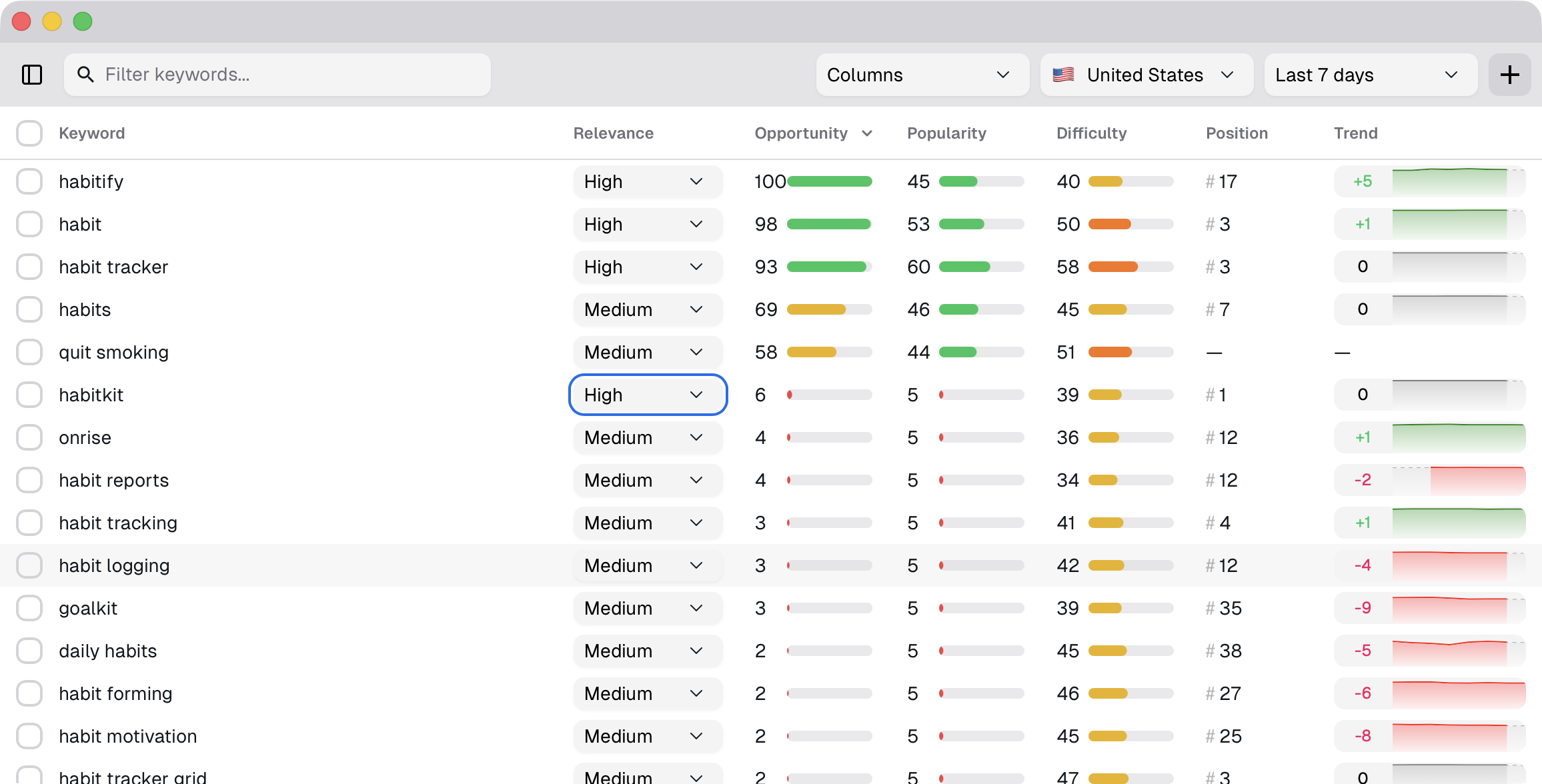Click the opportunity bar next to habit tracker
This screenshot has width=1542, height=784.
tap(828, 267)
